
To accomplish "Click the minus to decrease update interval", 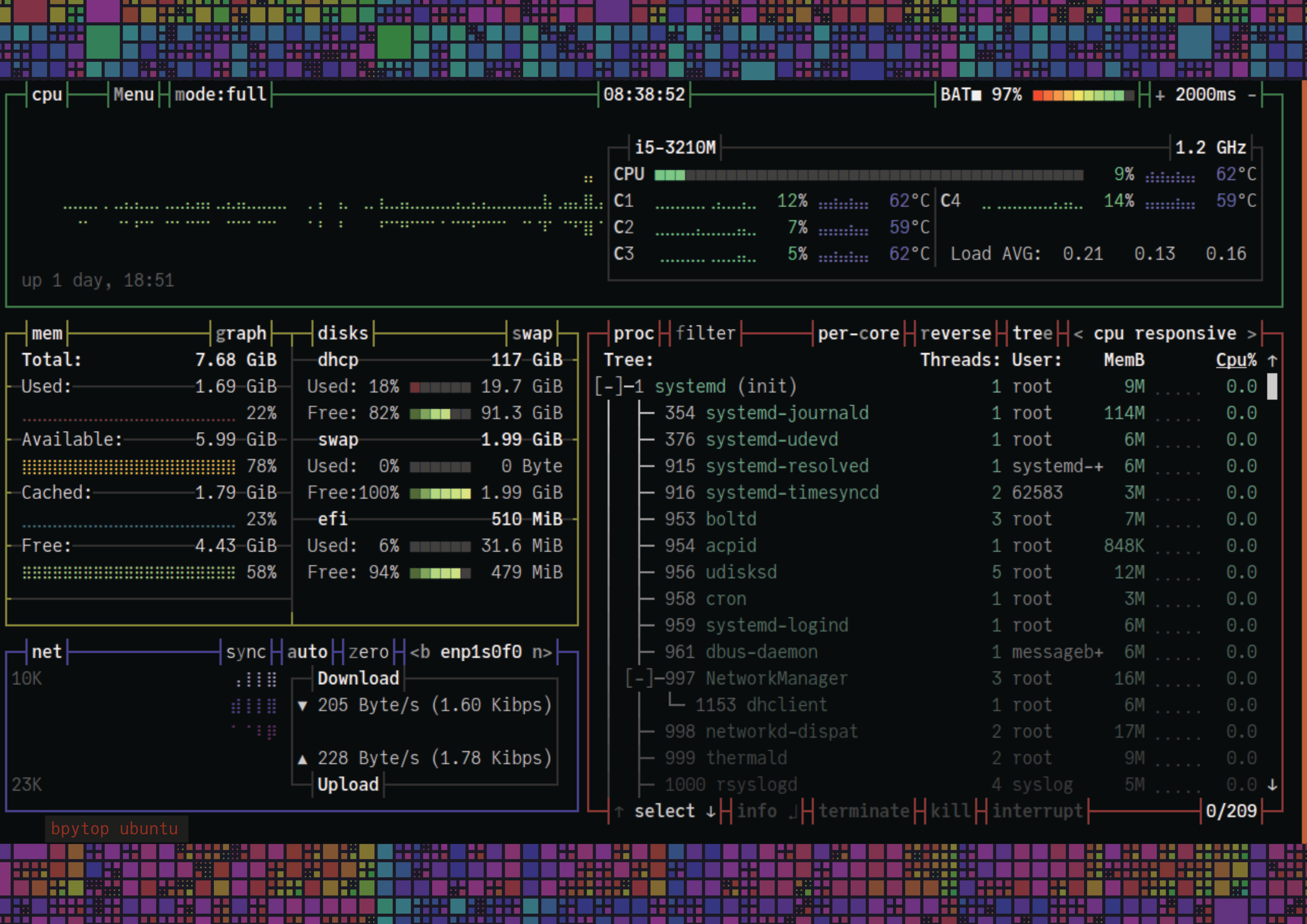I will [x=1252, y=95].
